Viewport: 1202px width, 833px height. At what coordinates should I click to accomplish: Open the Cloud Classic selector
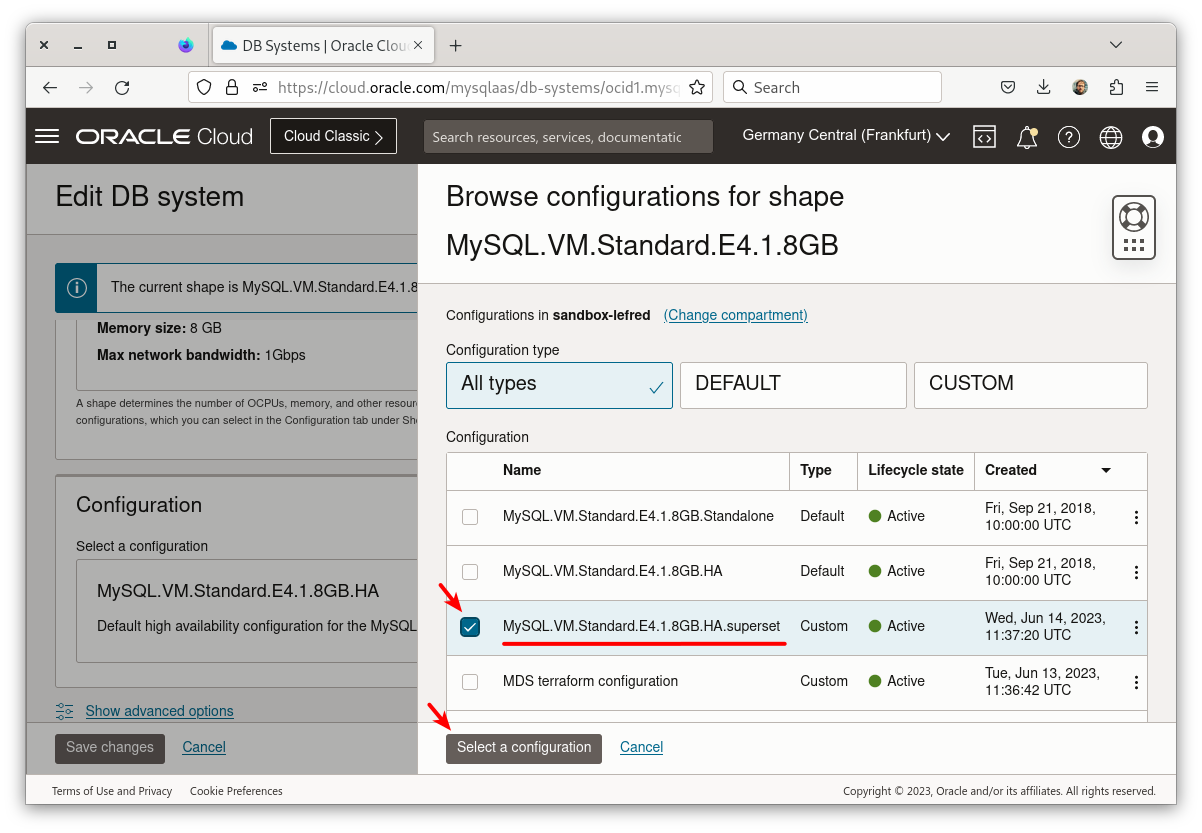(333, 135)
